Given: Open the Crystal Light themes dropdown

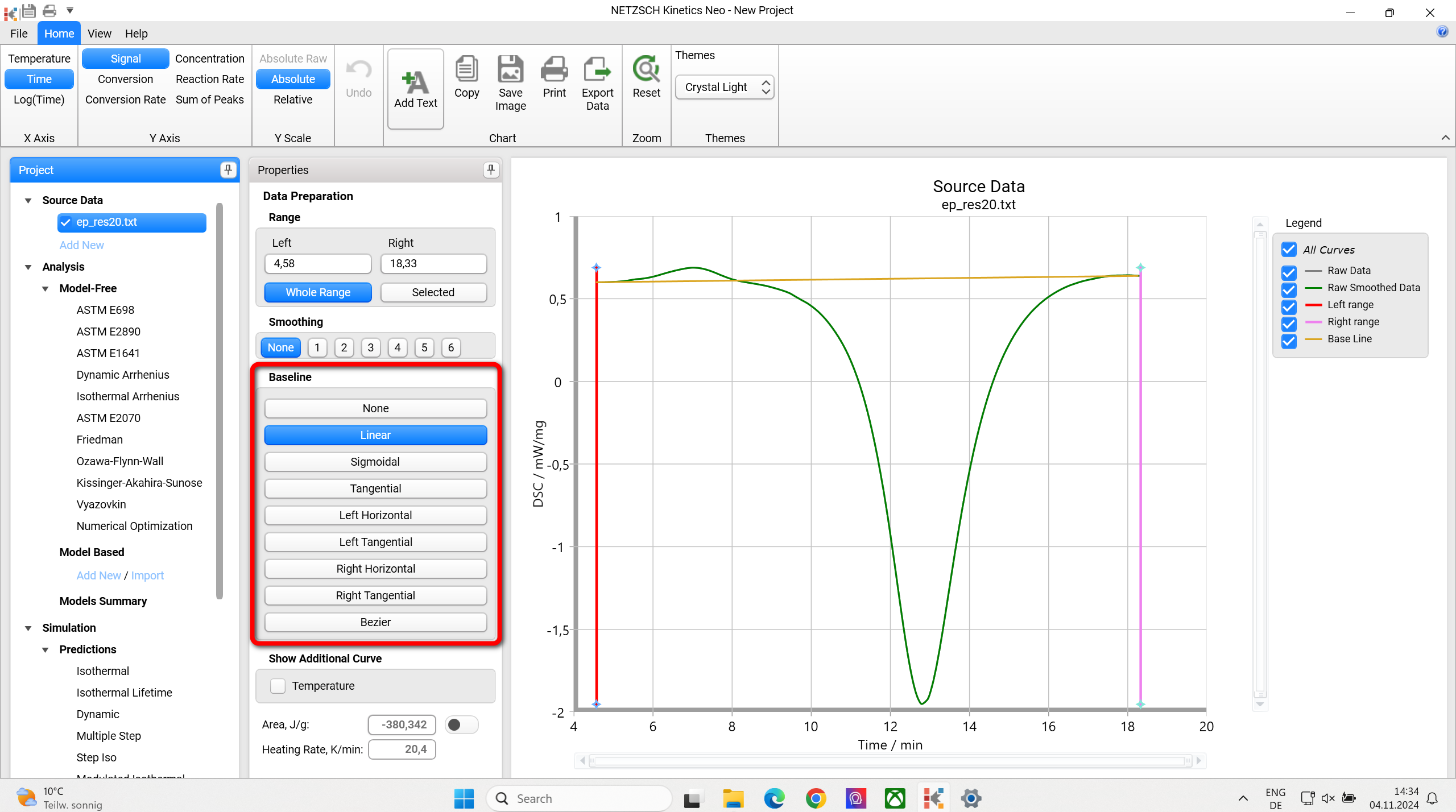Looking at the screenshot, I should pyautogui.click(x=725, y=87).
